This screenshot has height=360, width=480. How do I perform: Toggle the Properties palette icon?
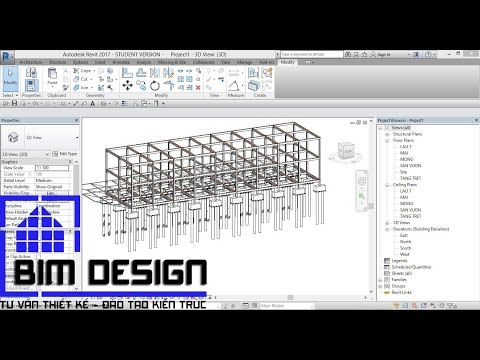pyautogui.click(x=31, y=86)
